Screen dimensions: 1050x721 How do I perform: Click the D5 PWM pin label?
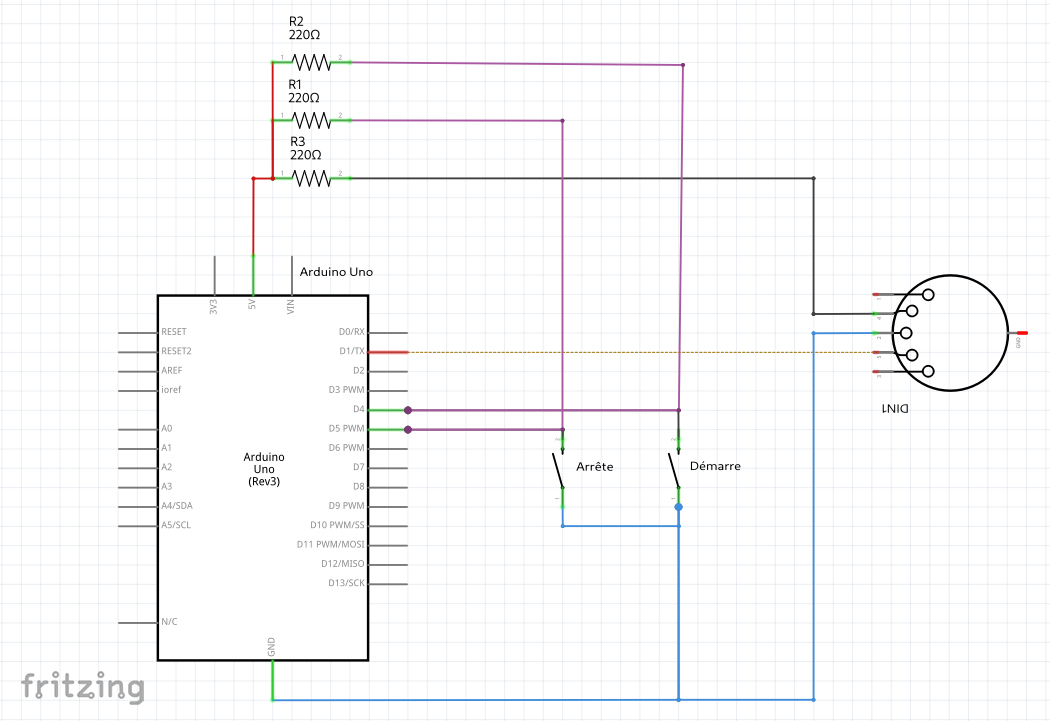347,428
